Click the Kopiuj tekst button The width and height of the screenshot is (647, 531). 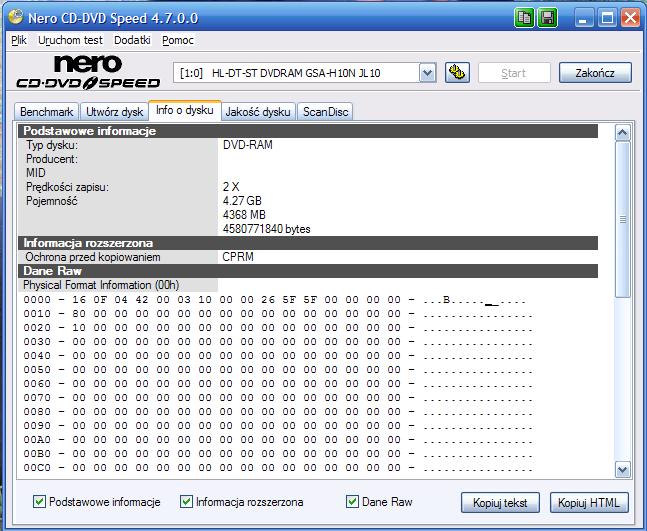[x=500, y=503]
